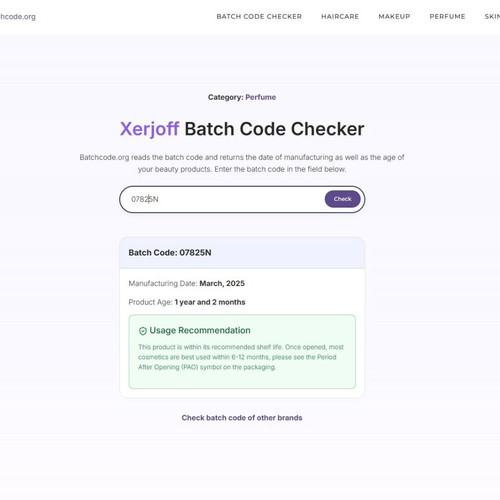The height and width of the screenshot is (500, 500).
Task: Click the Xerjoff Batch Code Checker heading
Action: pyautogui.click(x=242, y=129)
